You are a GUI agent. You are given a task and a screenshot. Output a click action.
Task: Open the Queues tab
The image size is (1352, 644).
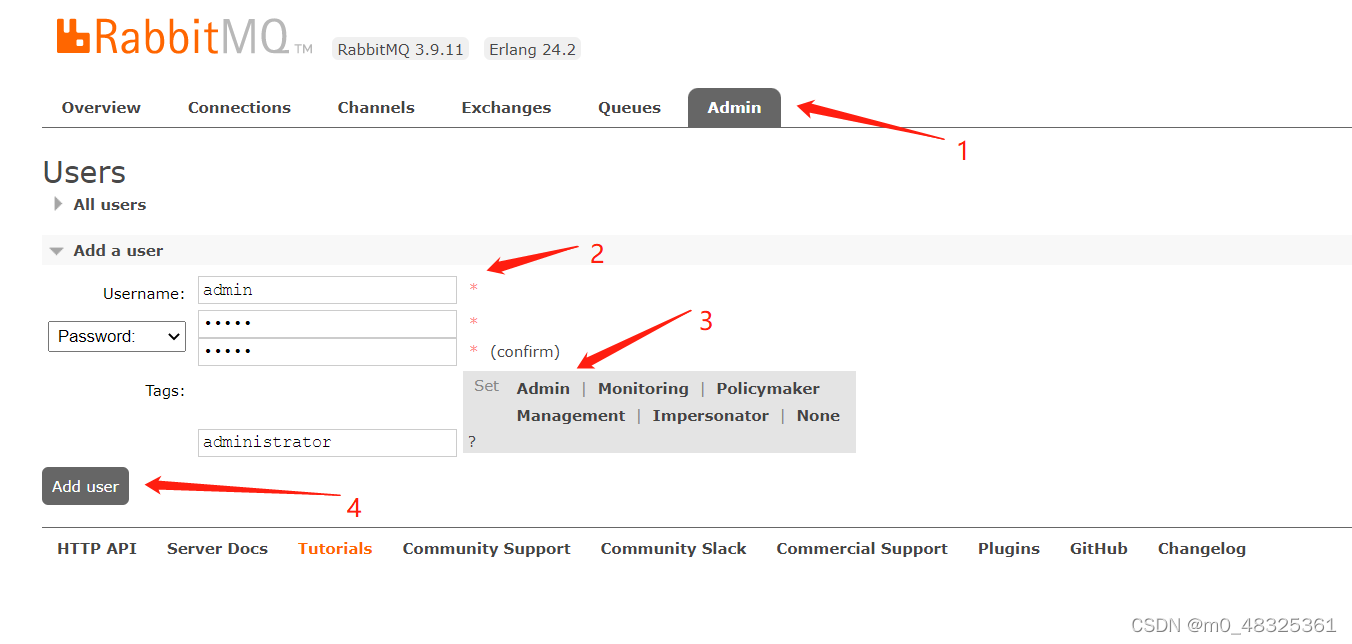pos(629,108)
